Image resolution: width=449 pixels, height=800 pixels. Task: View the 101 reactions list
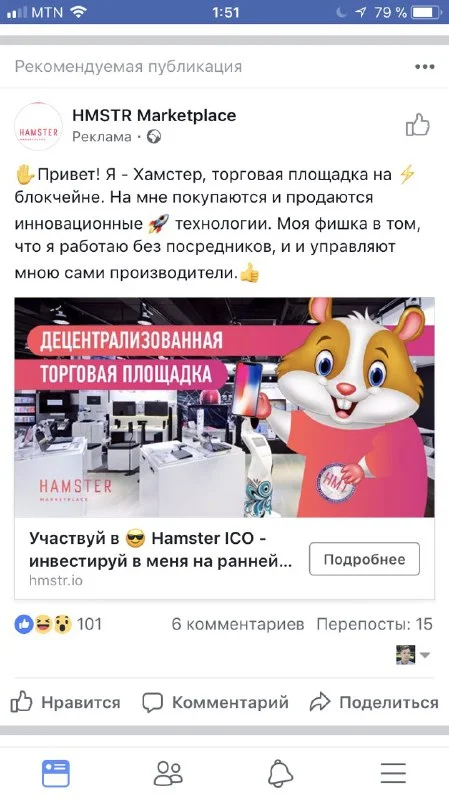pyautogui.click(x=58, y=624)
